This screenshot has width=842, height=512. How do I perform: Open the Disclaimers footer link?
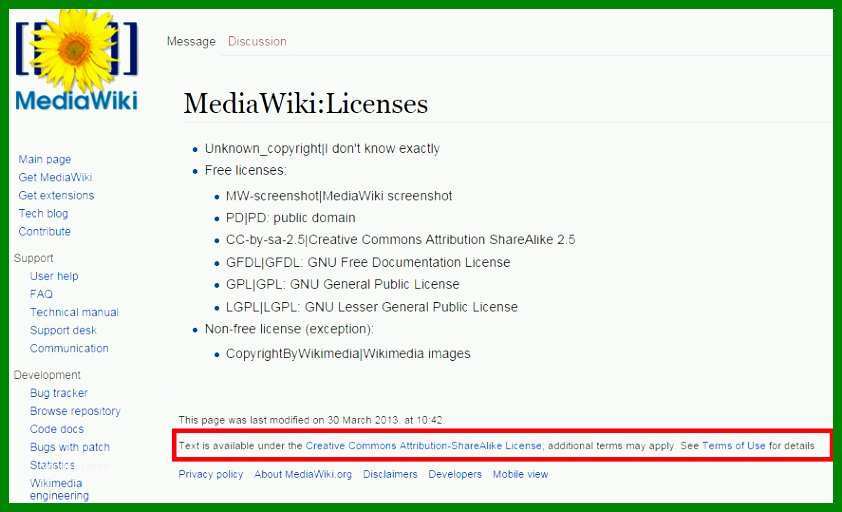click(390, 474)
